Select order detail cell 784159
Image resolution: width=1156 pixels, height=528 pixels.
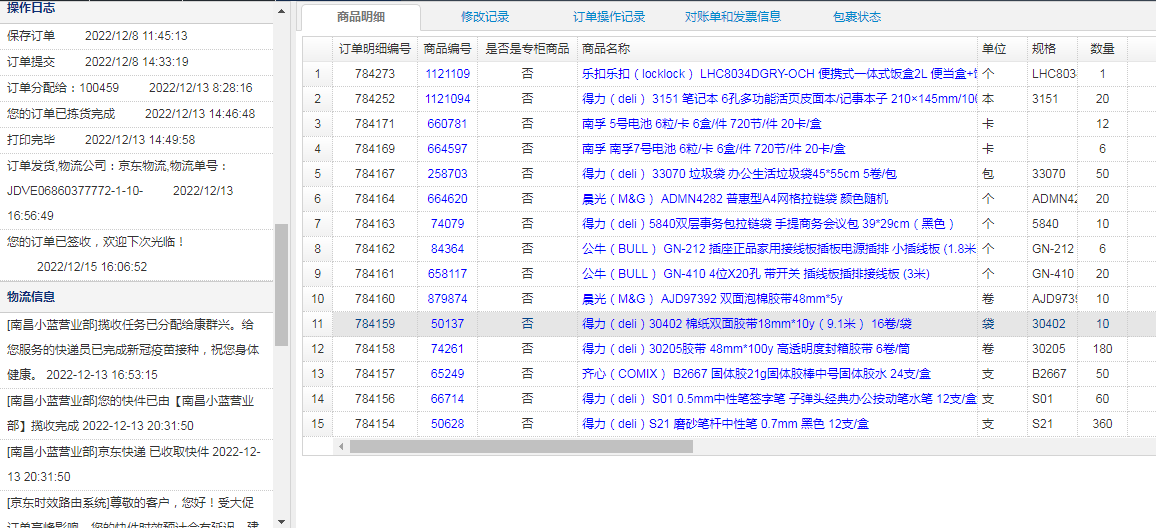[x=375, y=323]
